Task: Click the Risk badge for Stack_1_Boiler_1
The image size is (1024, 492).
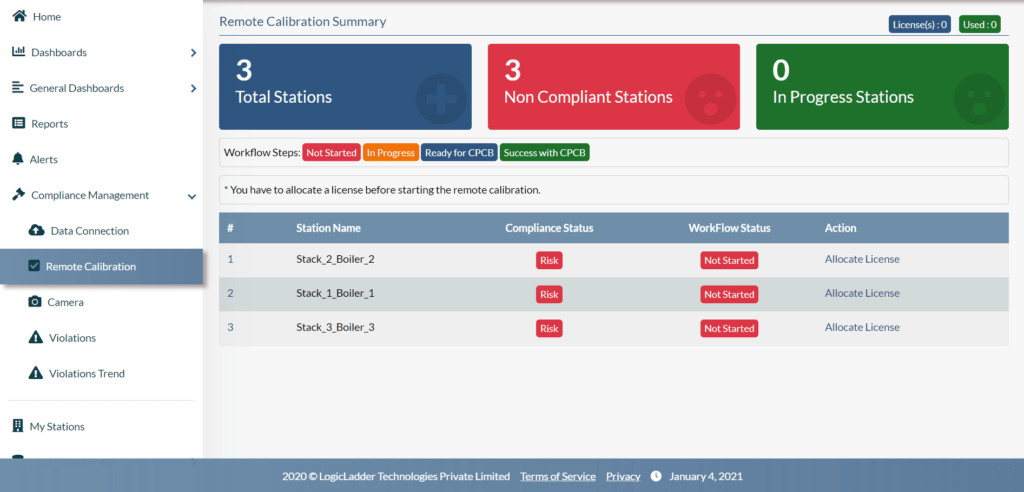Action: pos(549,294)
